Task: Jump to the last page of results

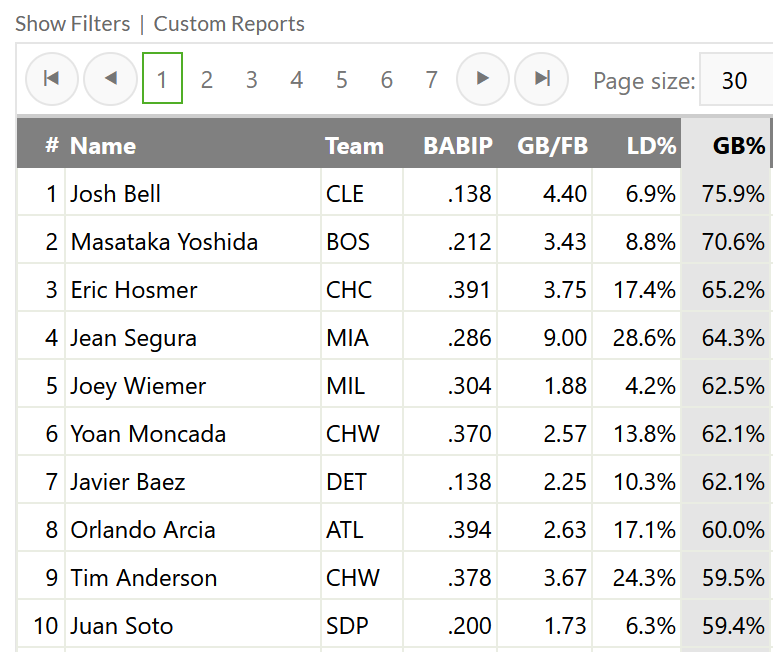Action: point(541,79)
